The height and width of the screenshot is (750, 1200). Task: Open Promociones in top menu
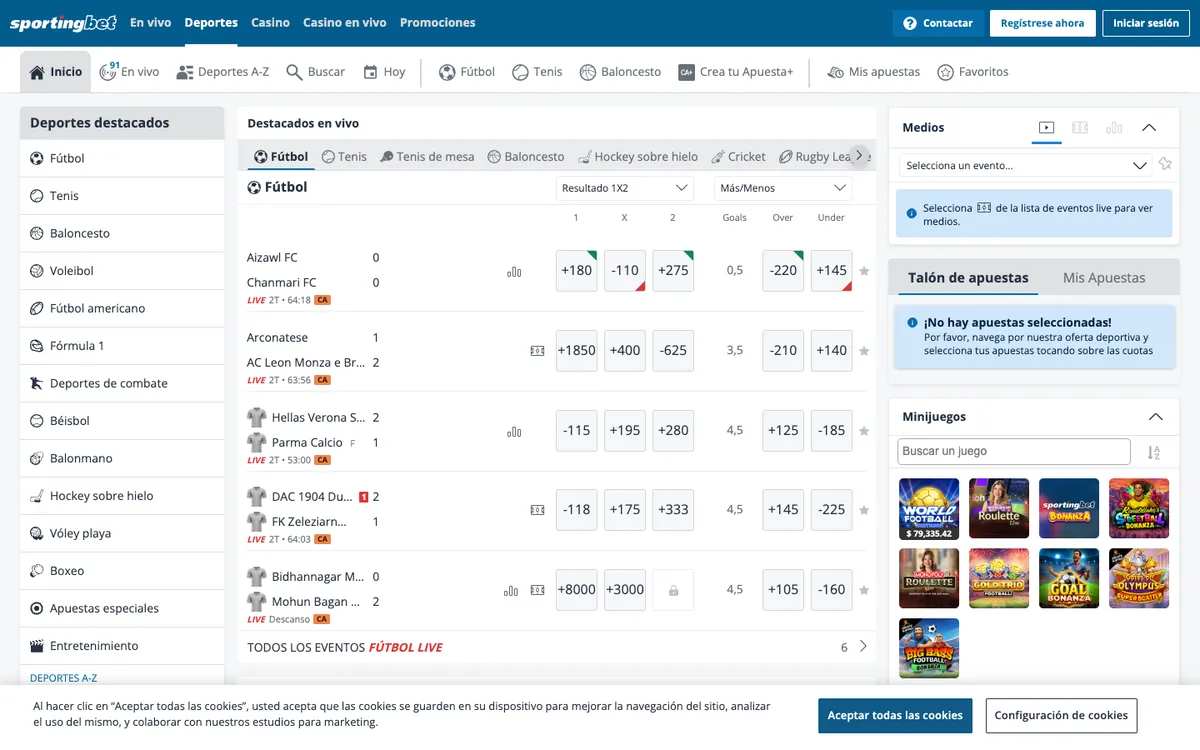pyautogui.click(x=437, y=23)
